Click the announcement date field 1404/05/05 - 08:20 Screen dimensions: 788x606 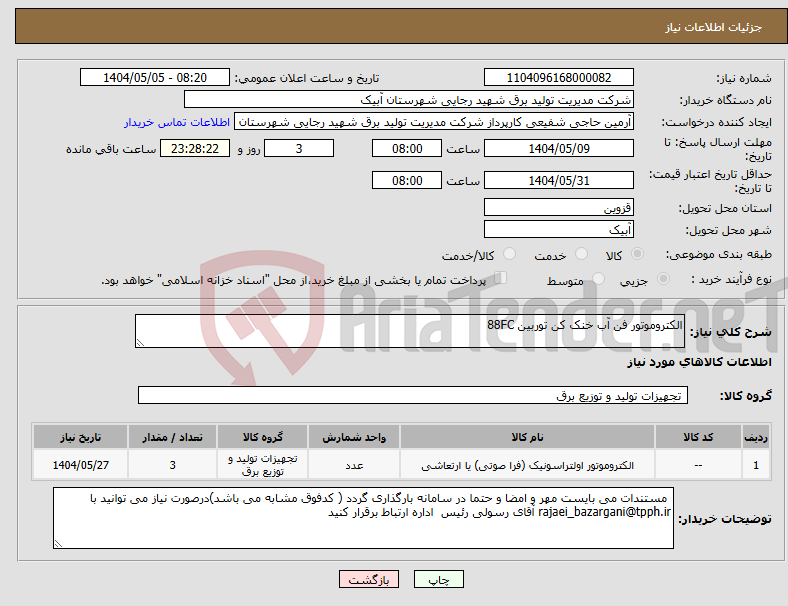155,77
